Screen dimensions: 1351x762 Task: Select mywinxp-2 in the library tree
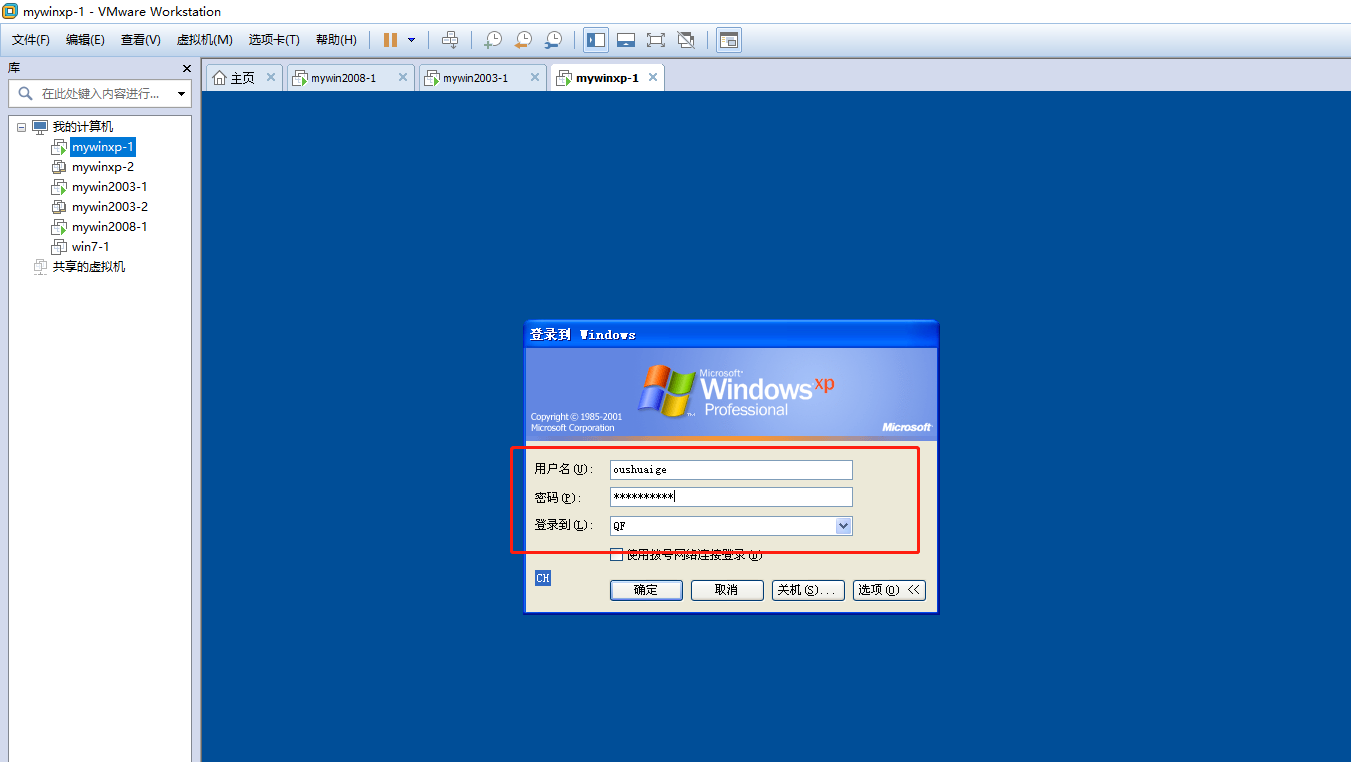click(102, 167)
